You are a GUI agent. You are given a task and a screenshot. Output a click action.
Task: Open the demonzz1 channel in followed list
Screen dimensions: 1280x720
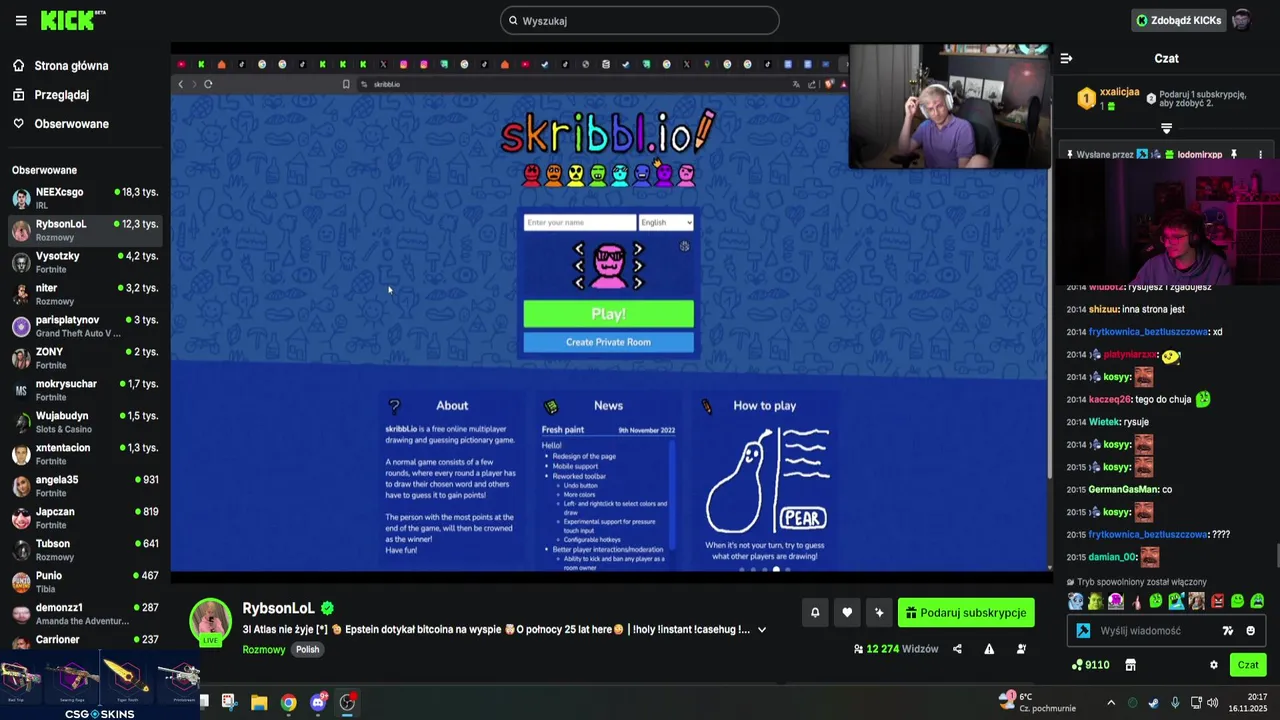[85, 614]
